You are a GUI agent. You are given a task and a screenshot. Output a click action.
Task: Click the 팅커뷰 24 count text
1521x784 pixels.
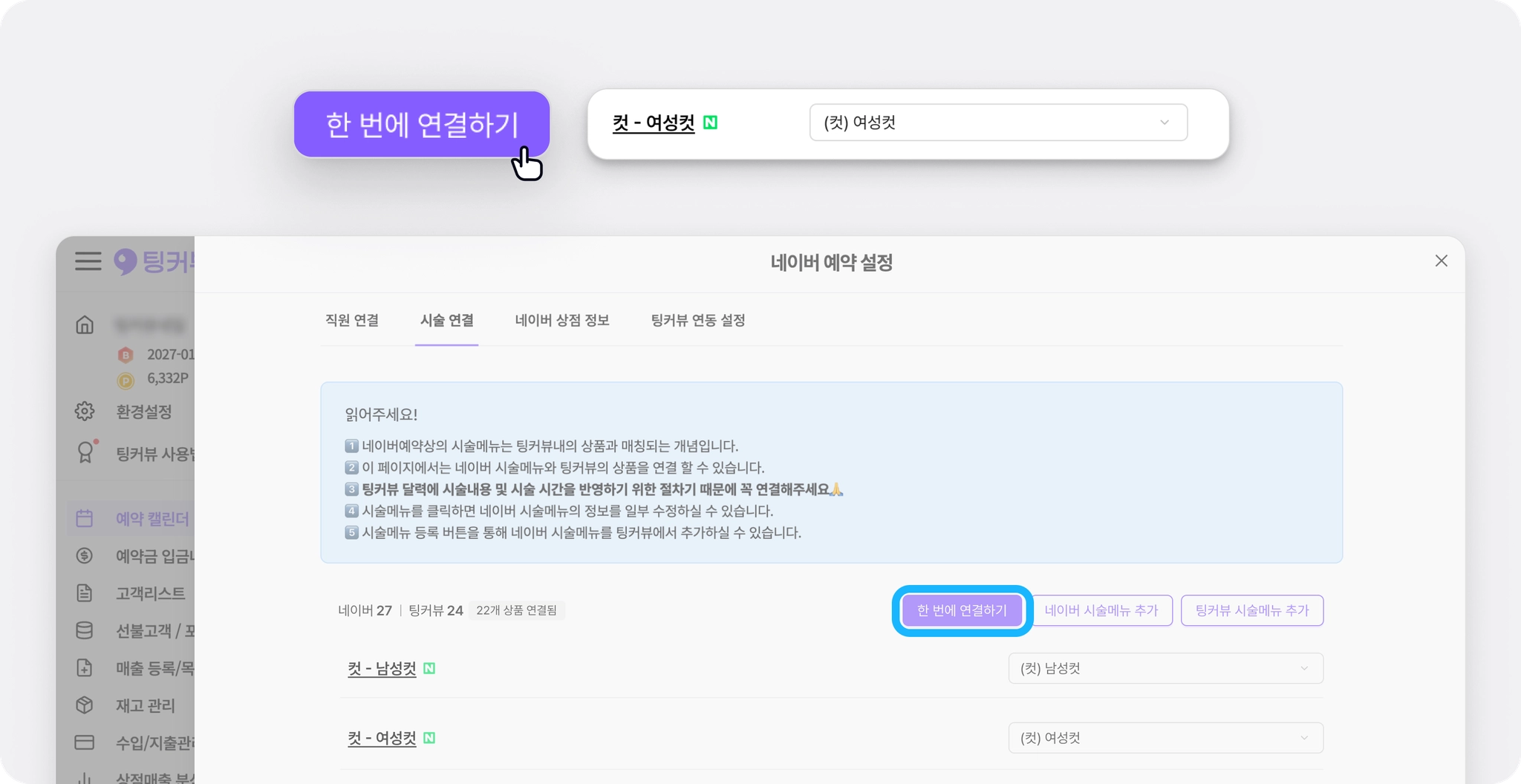436,610
